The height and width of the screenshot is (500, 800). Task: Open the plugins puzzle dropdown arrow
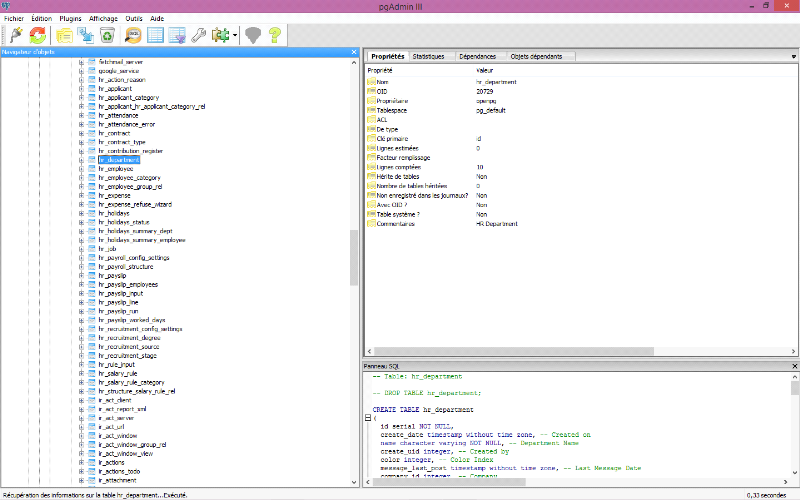pyautogui.click(x=234, y=36)
